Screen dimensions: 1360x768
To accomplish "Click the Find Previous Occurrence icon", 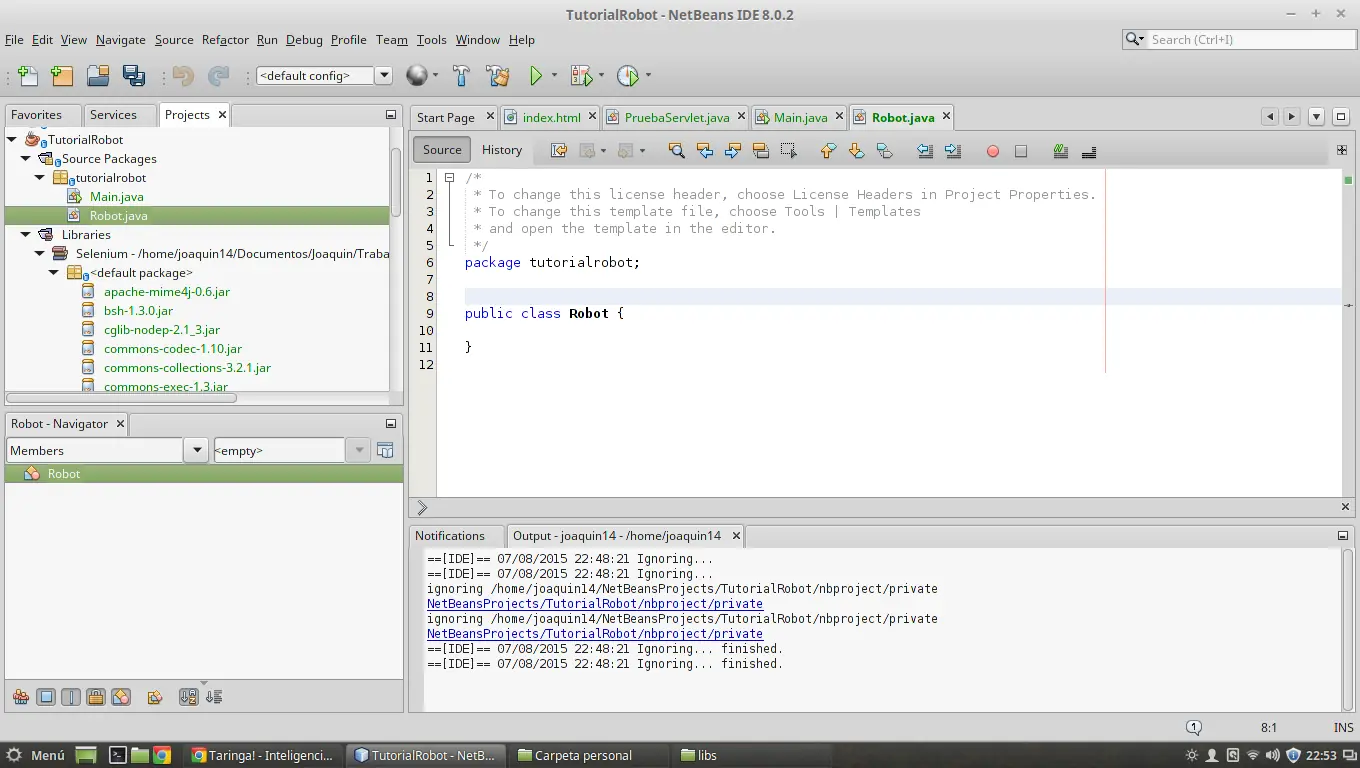I will coord(705,151).
